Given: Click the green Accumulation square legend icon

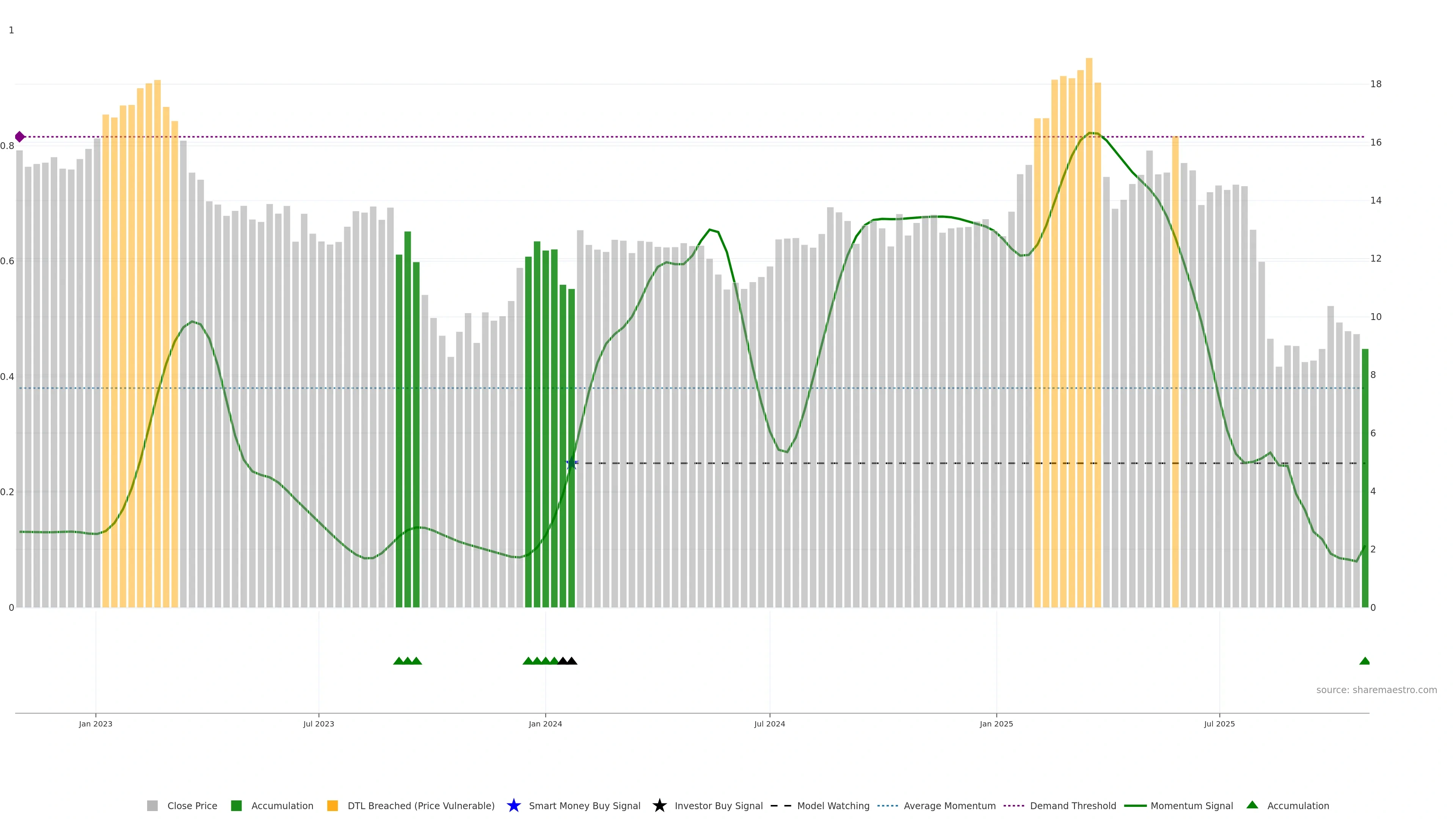Looking at the screenshot, I should tap(236, 805).
